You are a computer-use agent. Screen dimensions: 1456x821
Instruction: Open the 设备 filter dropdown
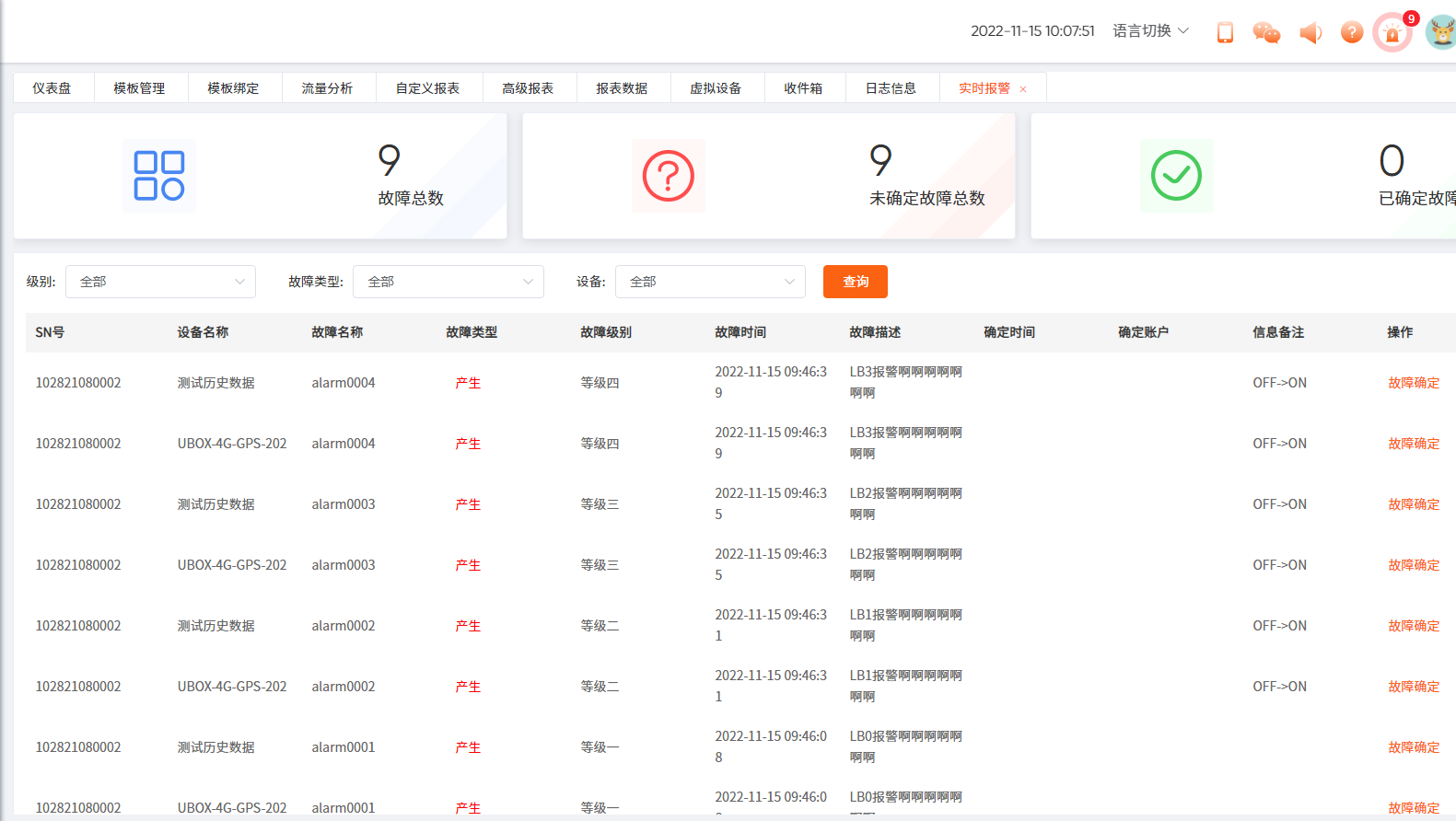tap(710, 282)
